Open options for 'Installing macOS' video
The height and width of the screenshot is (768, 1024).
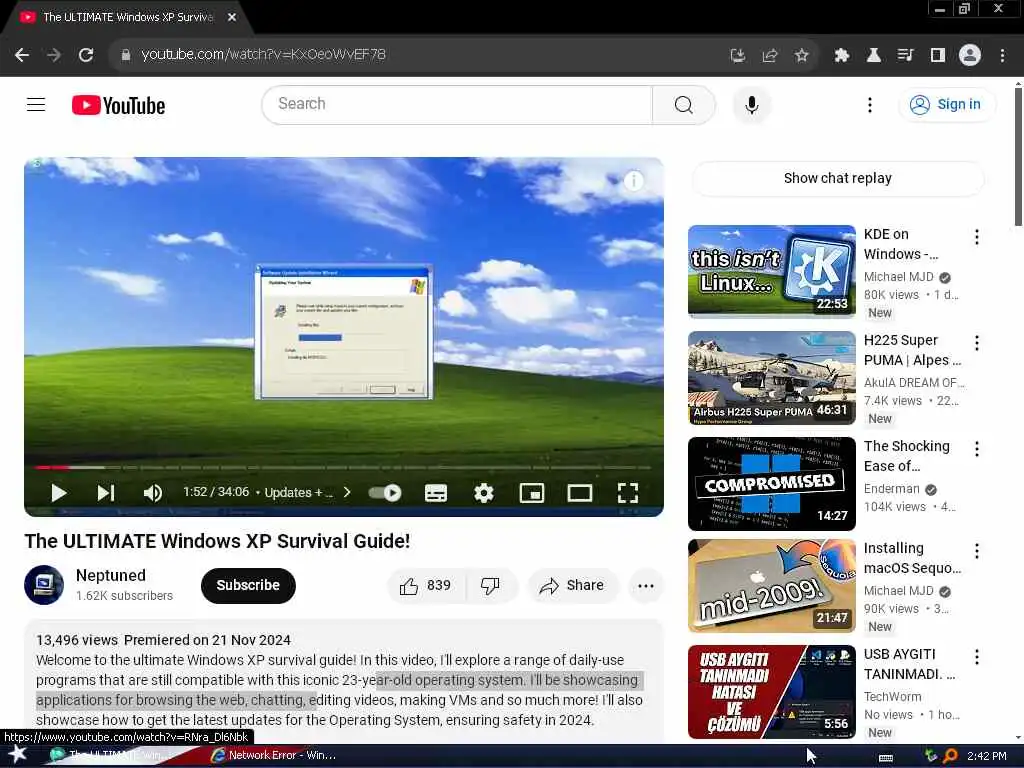[976, 551]
